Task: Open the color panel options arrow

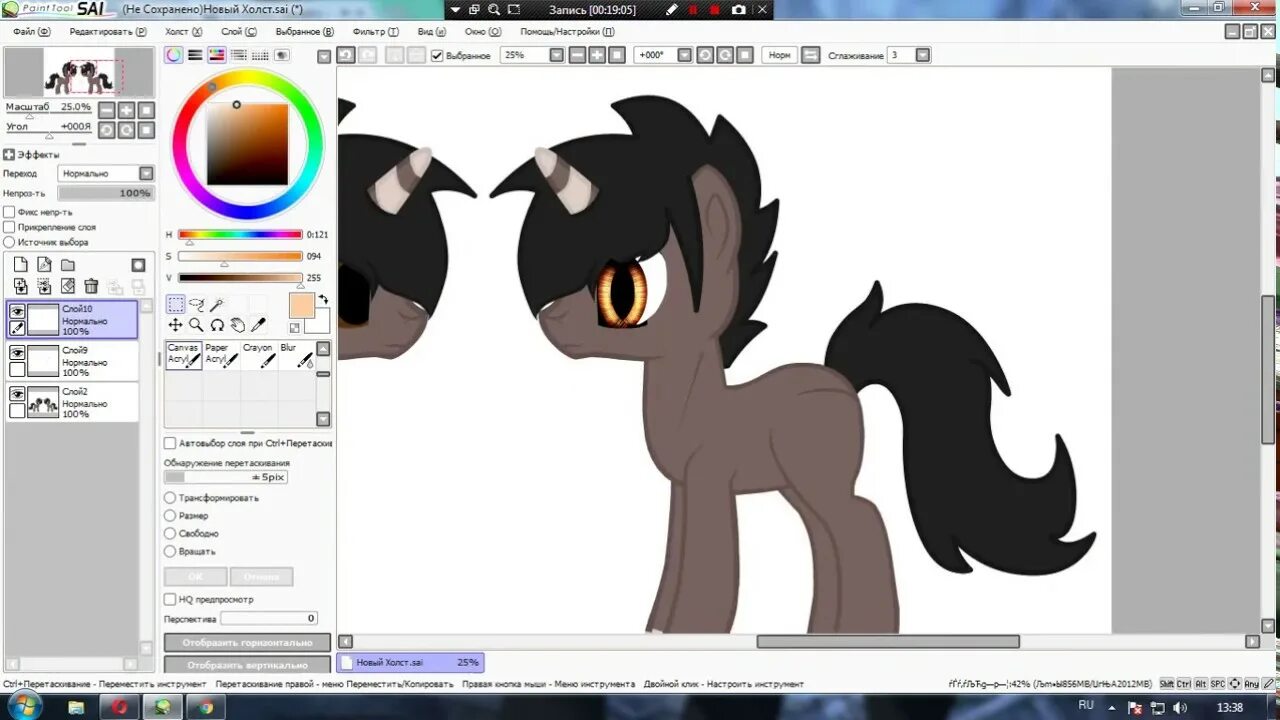Action: pos(323,56)
